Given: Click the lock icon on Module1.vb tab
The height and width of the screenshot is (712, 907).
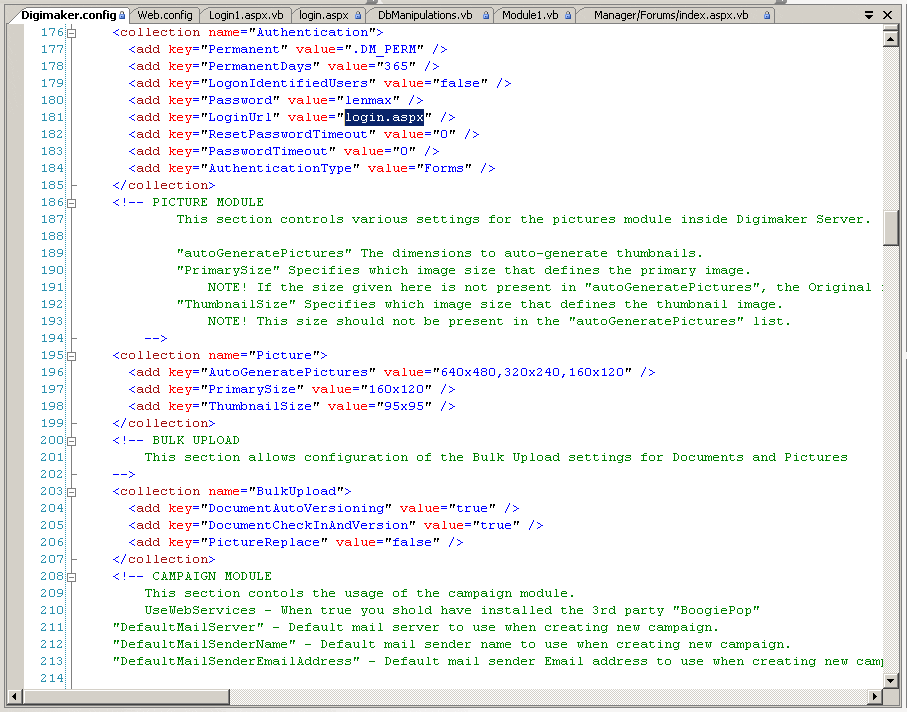Looking at the screenshot, I should point(568,16).
